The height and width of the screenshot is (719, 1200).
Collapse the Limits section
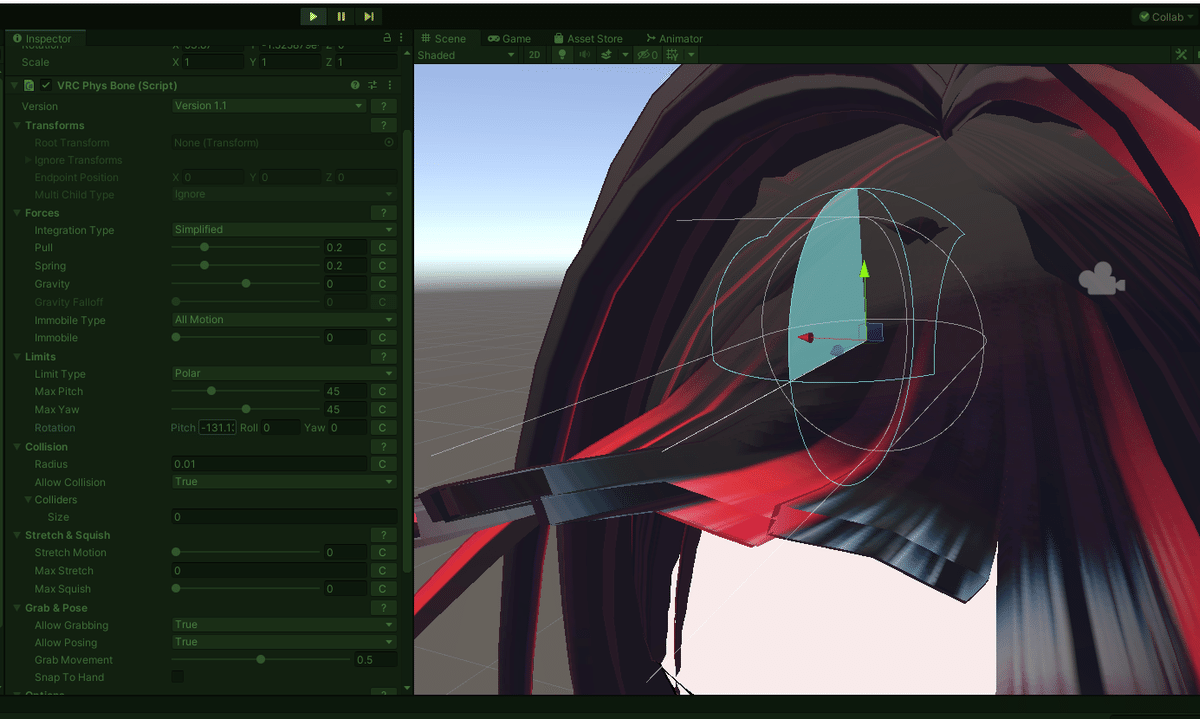click(x=16, y=356)
